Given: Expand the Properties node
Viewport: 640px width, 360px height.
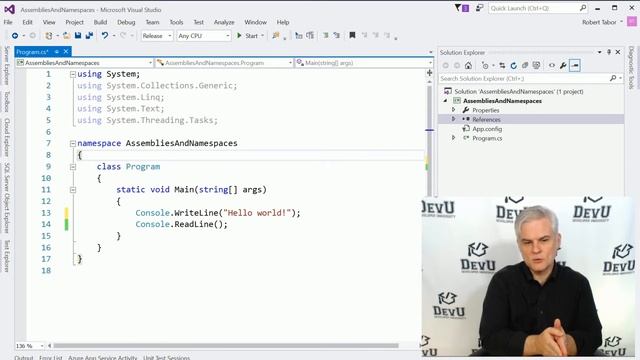Looking at the screenshot, I should pos(453,110).
